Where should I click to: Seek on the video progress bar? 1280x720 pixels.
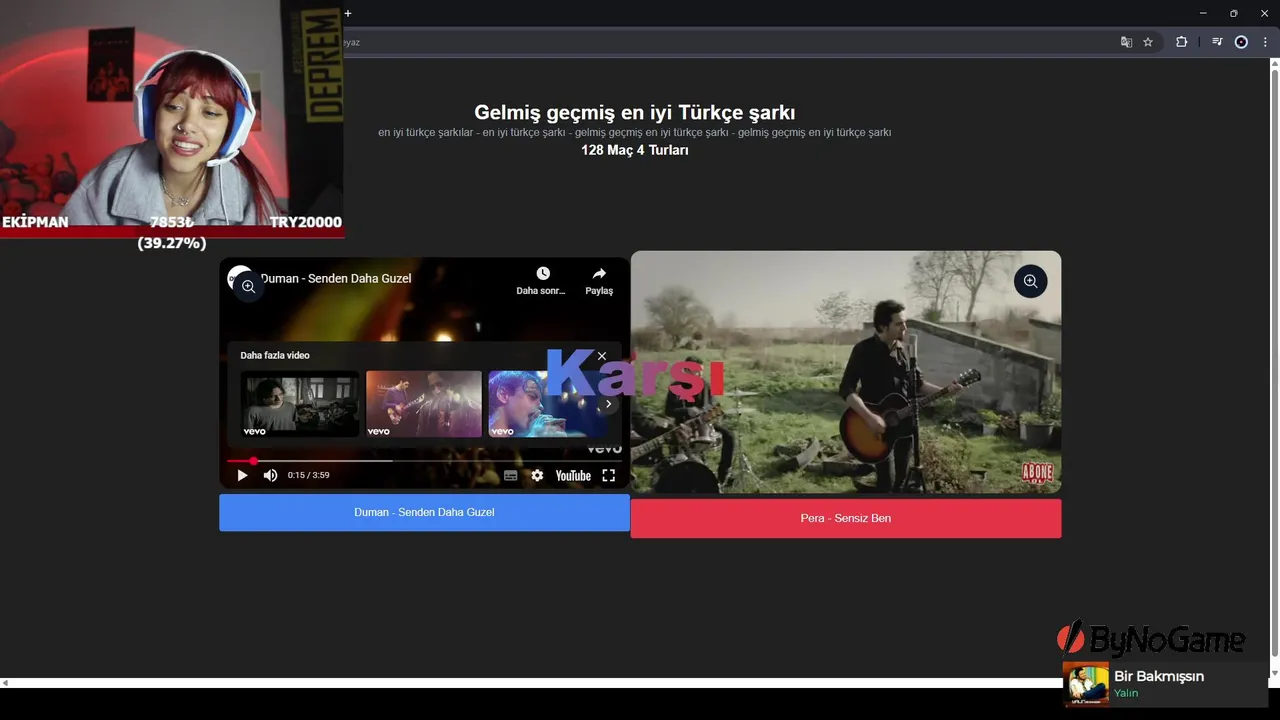click(x=424, y=461)
